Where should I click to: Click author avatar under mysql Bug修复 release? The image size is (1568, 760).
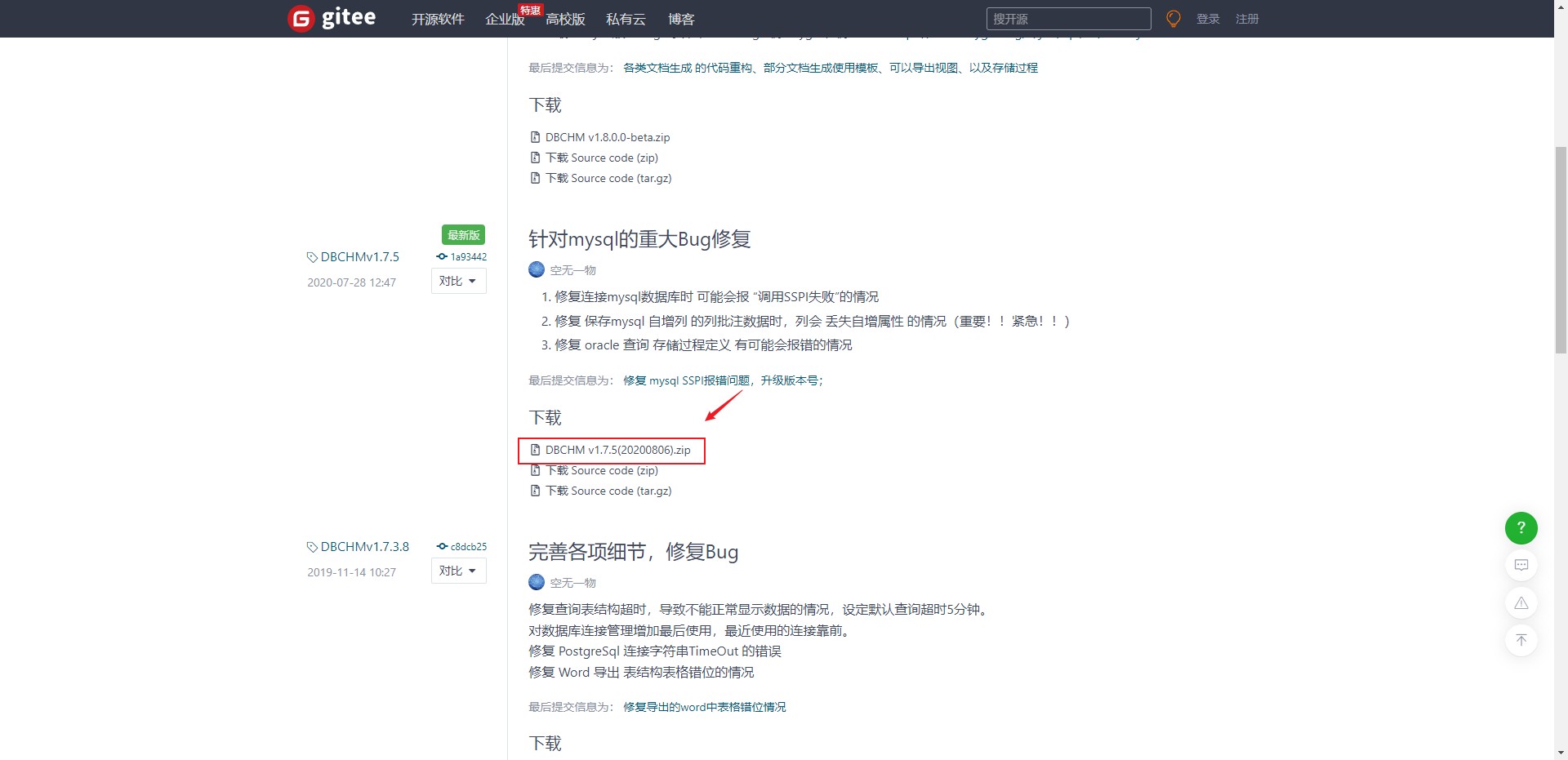coord(537,269)
